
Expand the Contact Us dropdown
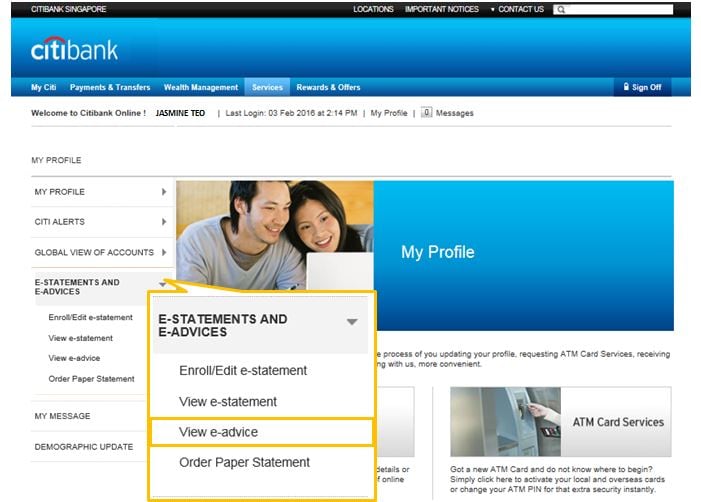[517, 10]
